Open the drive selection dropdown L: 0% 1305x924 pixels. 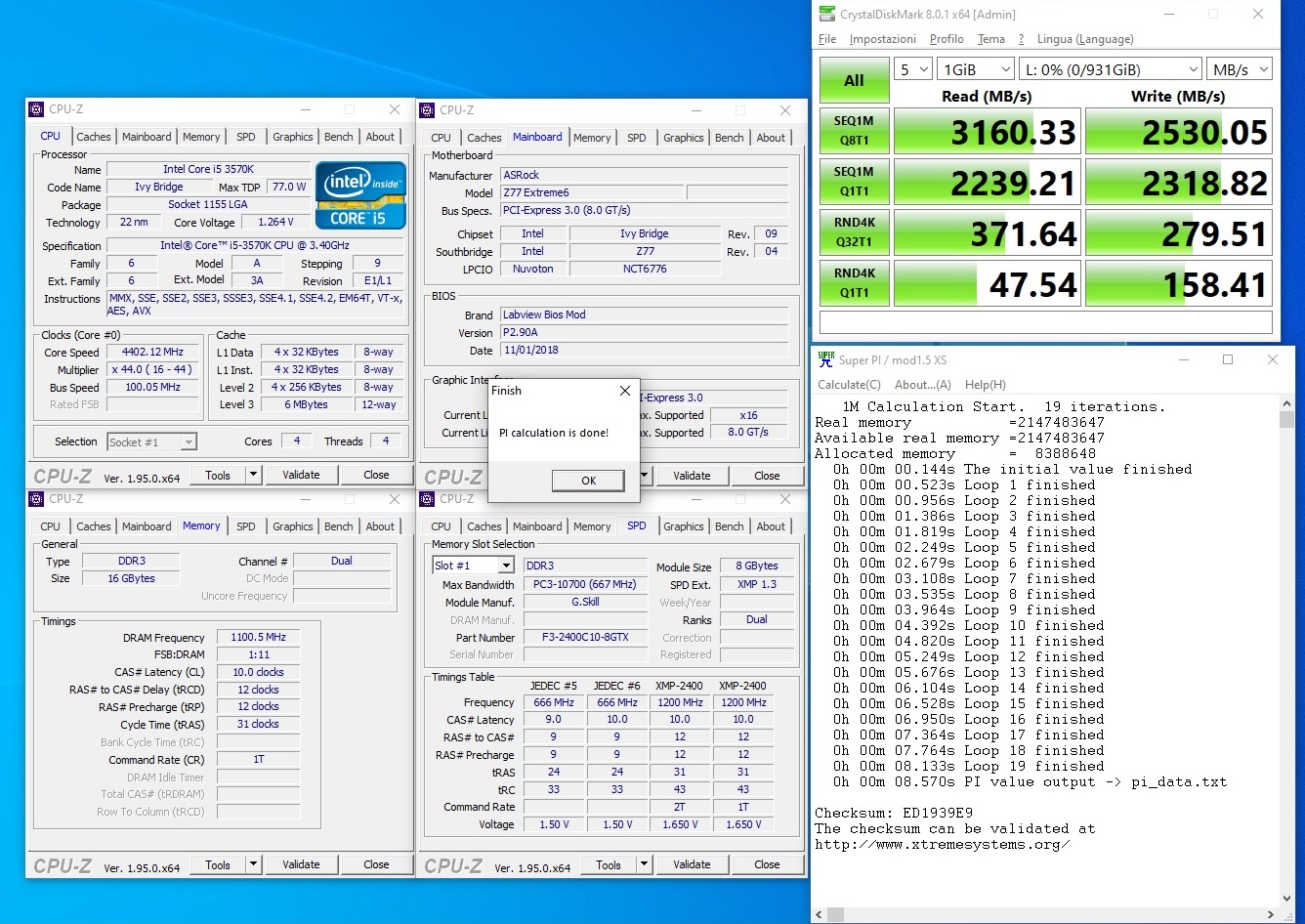point(1110,69)
